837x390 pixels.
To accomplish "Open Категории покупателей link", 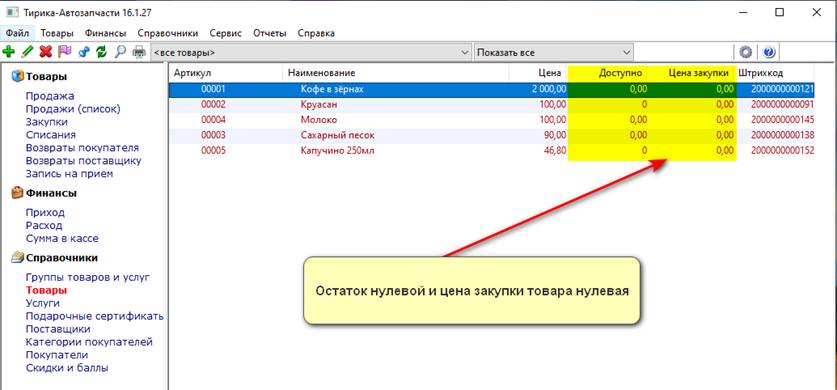I will point(89,342).
